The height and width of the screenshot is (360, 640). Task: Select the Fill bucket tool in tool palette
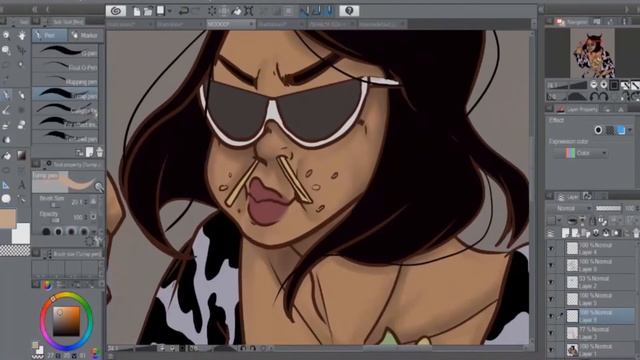6,155
